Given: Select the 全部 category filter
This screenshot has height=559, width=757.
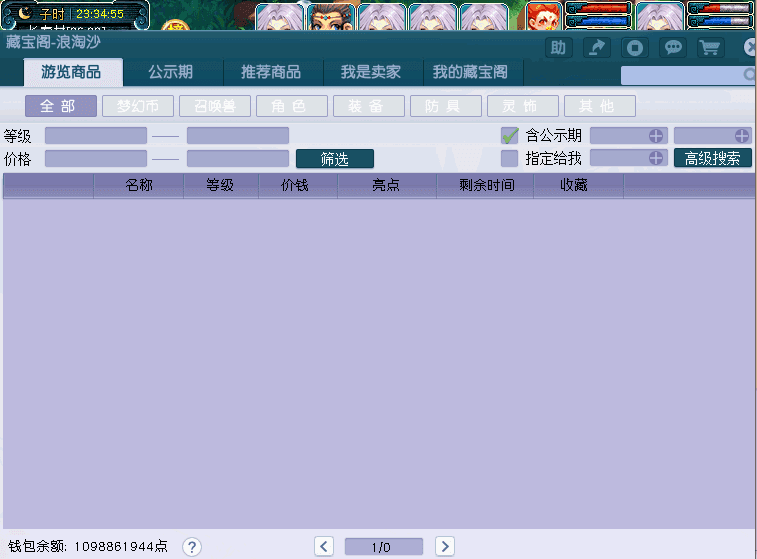Looking at the screenshot, I should [61, 107].
